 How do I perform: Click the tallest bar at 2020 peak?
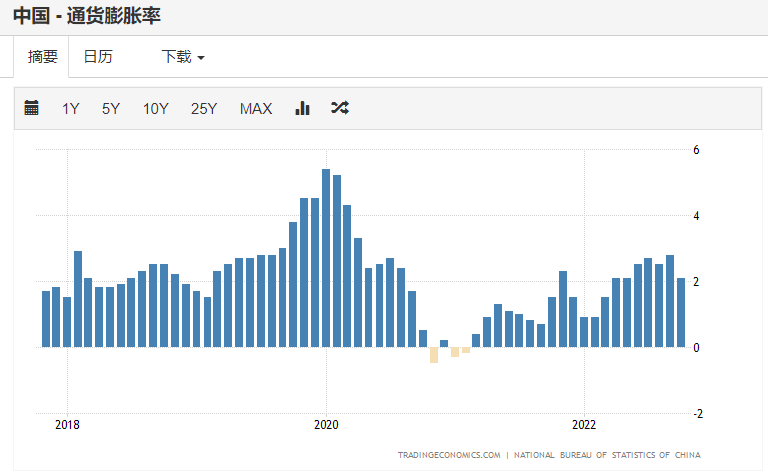tap(326, 258)
